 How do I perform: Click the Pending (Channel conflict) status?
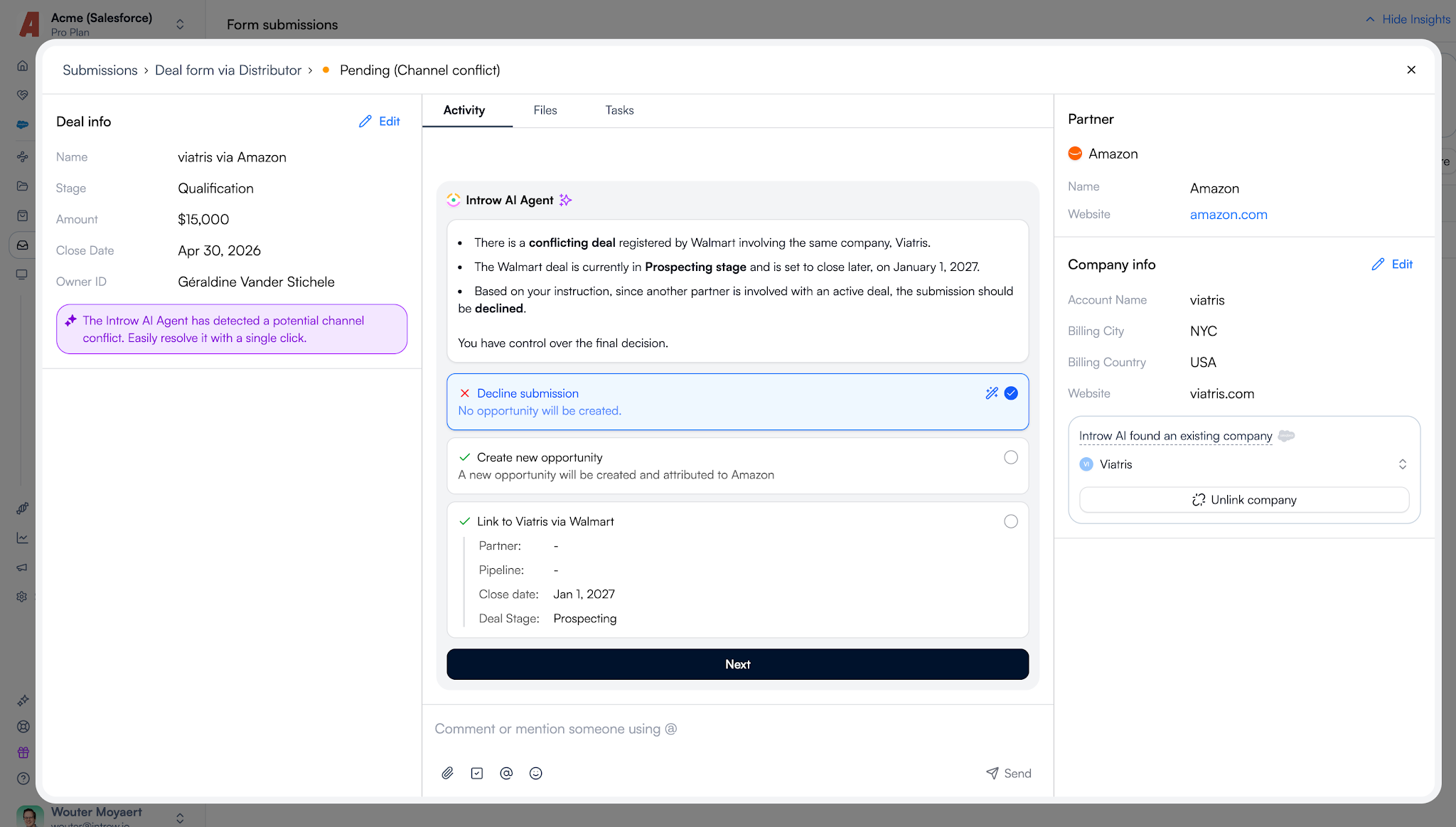click(419, 70)
